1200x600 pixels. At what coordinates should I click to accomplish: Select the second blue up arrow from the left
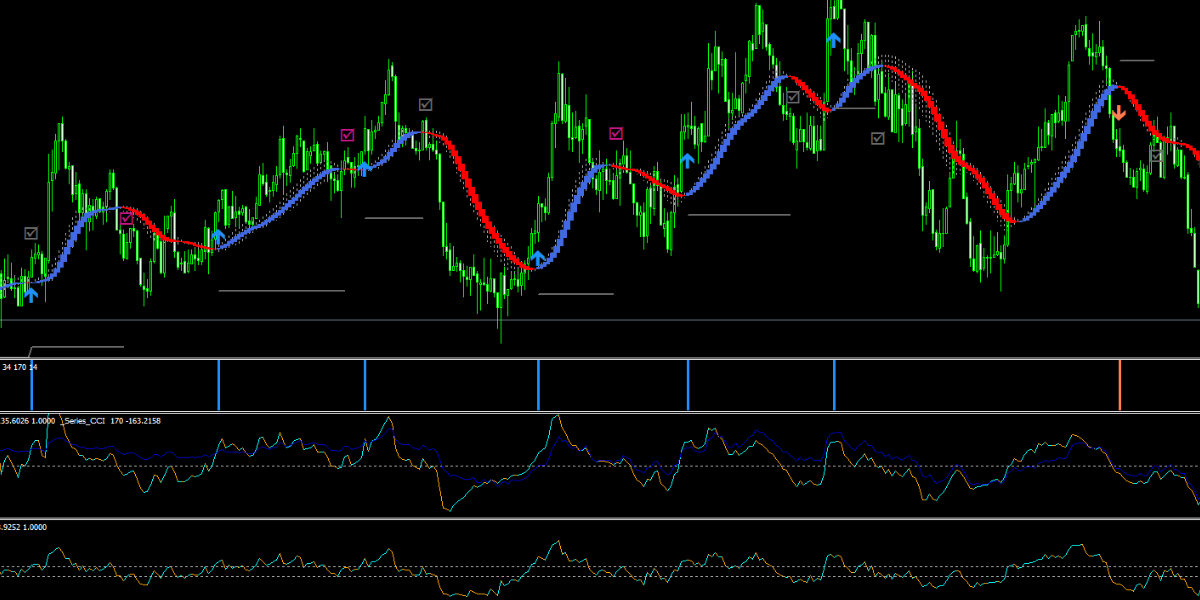pos(219,237)
